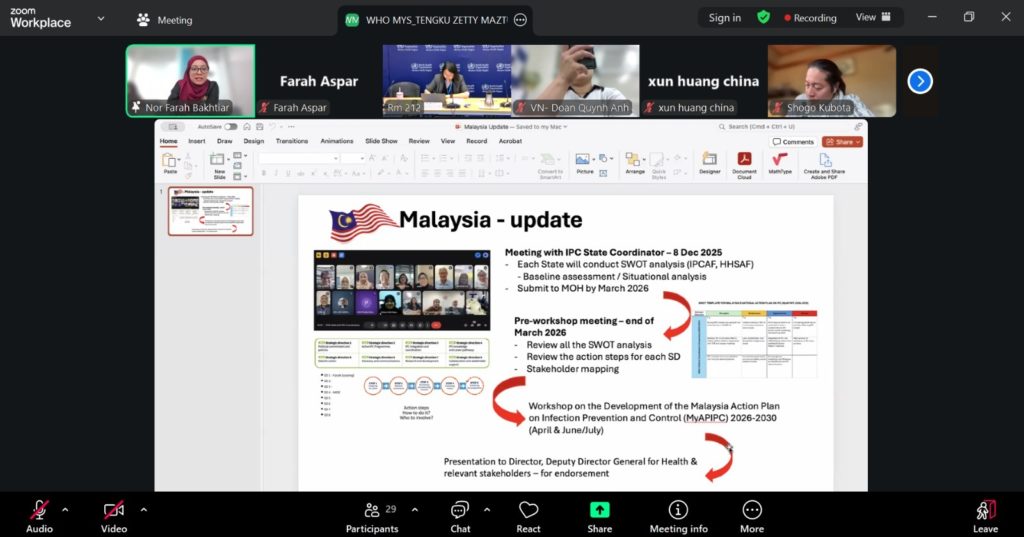Open the React emoji menu
The image size is (1024, 537).
tap(528, 514)
